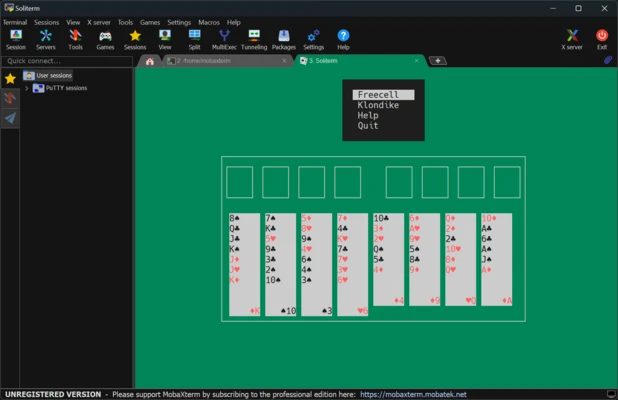Close the /home/mobaxterm tab
Screen dimensions: 618x400
[284, 61]
